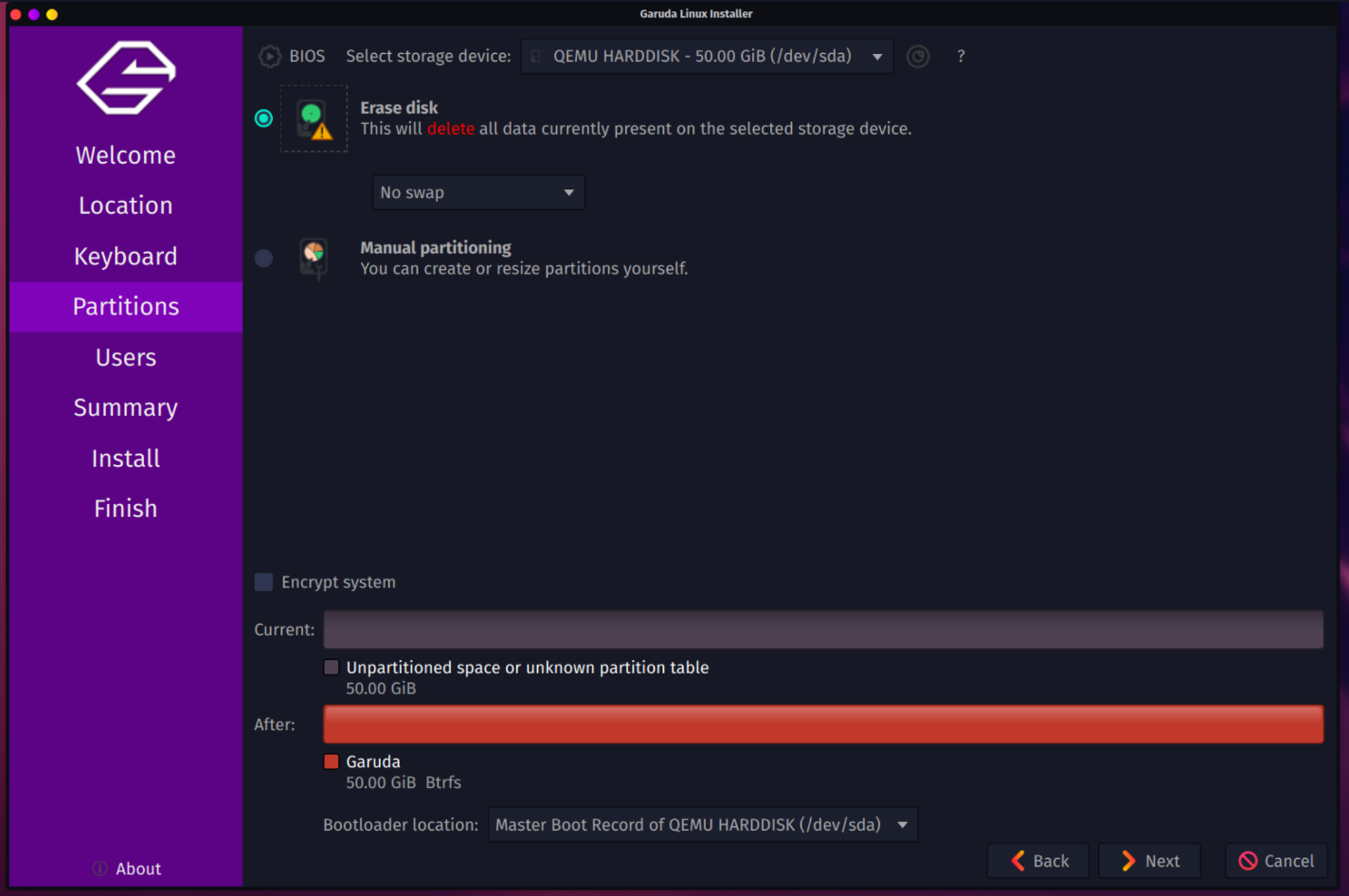Switch to the Users step in the sidebar
The height and width of the screenshot is (896, 1349).
[x=125, y=357]
